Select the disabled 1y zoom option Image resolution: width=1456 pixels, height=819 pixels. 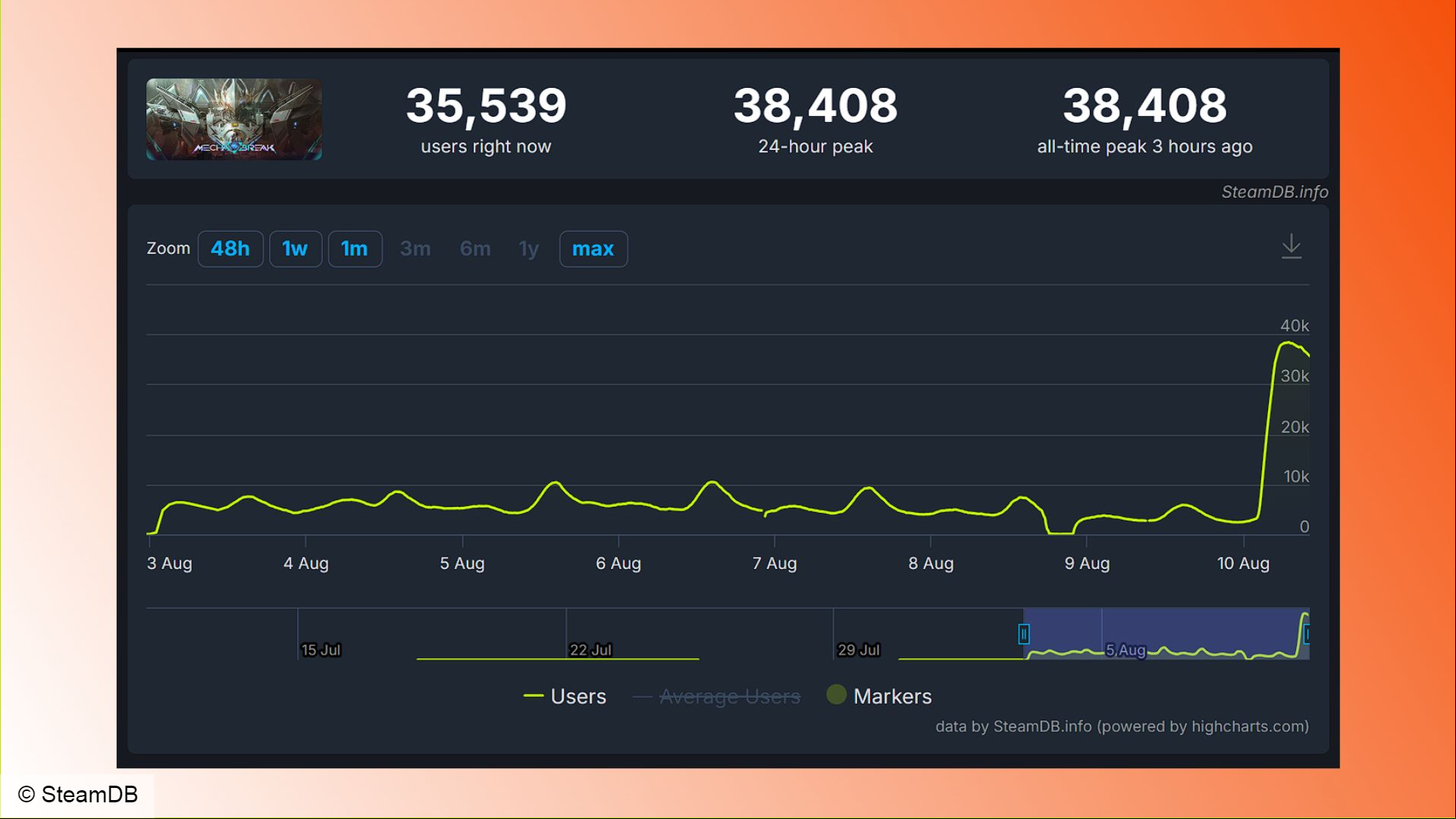coord(529,249)
